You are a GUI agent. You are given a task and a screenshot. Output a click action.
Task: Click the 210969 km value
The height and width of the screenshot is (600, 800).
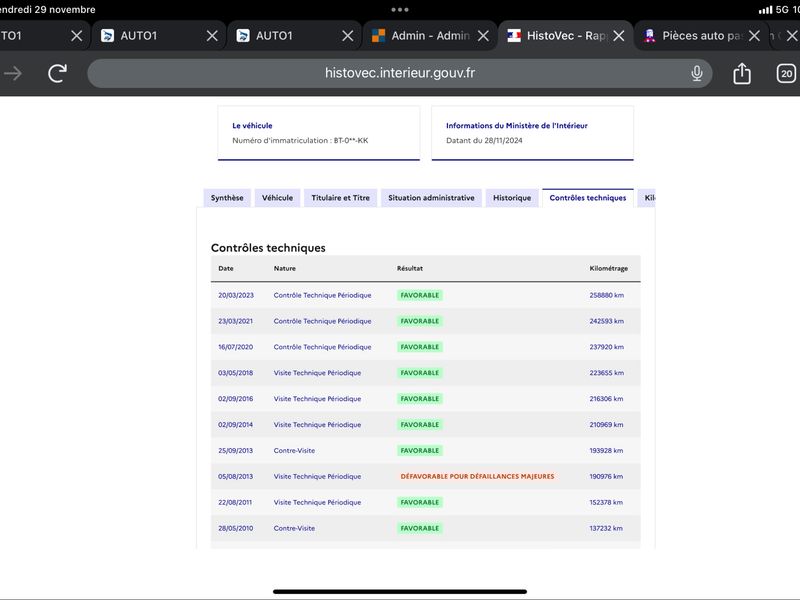point(606,425)
